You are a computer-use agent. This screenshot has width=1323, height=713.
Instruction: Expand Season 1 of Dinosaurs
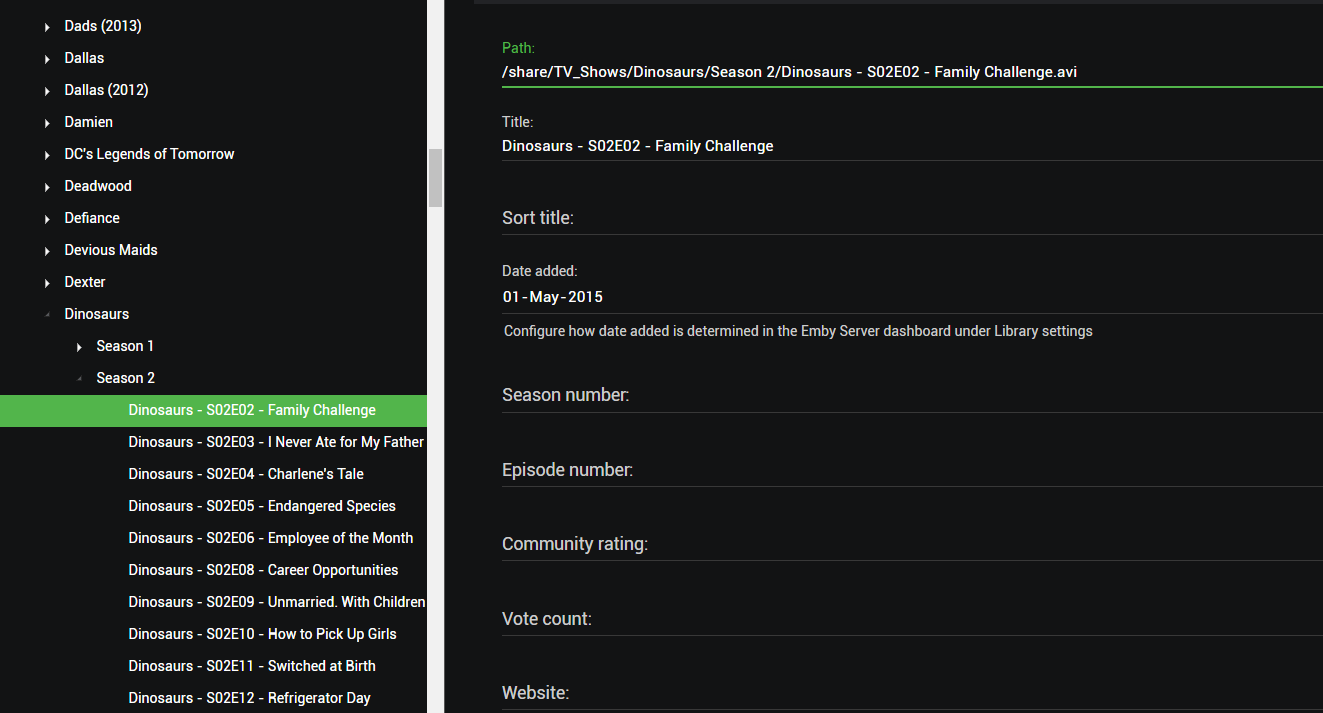click(78, 345)
